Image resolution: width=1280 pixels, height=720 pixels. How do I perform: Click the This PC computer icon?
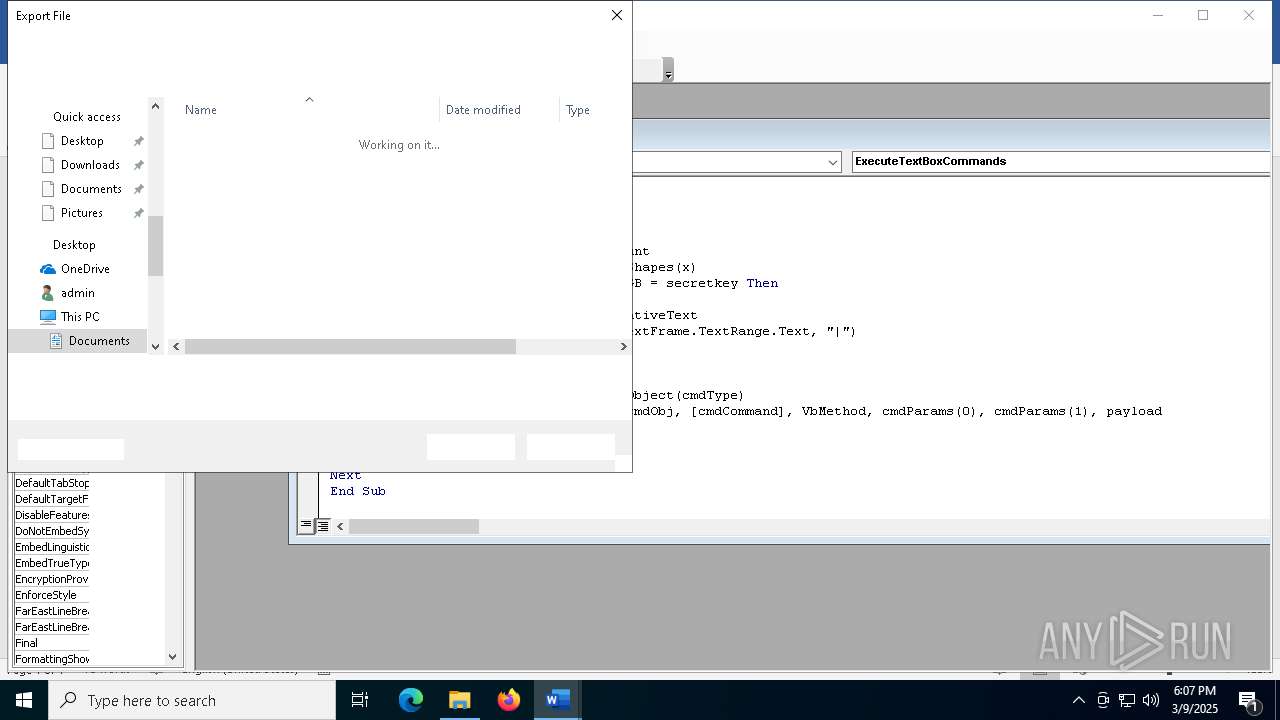[x=48, y=317]
